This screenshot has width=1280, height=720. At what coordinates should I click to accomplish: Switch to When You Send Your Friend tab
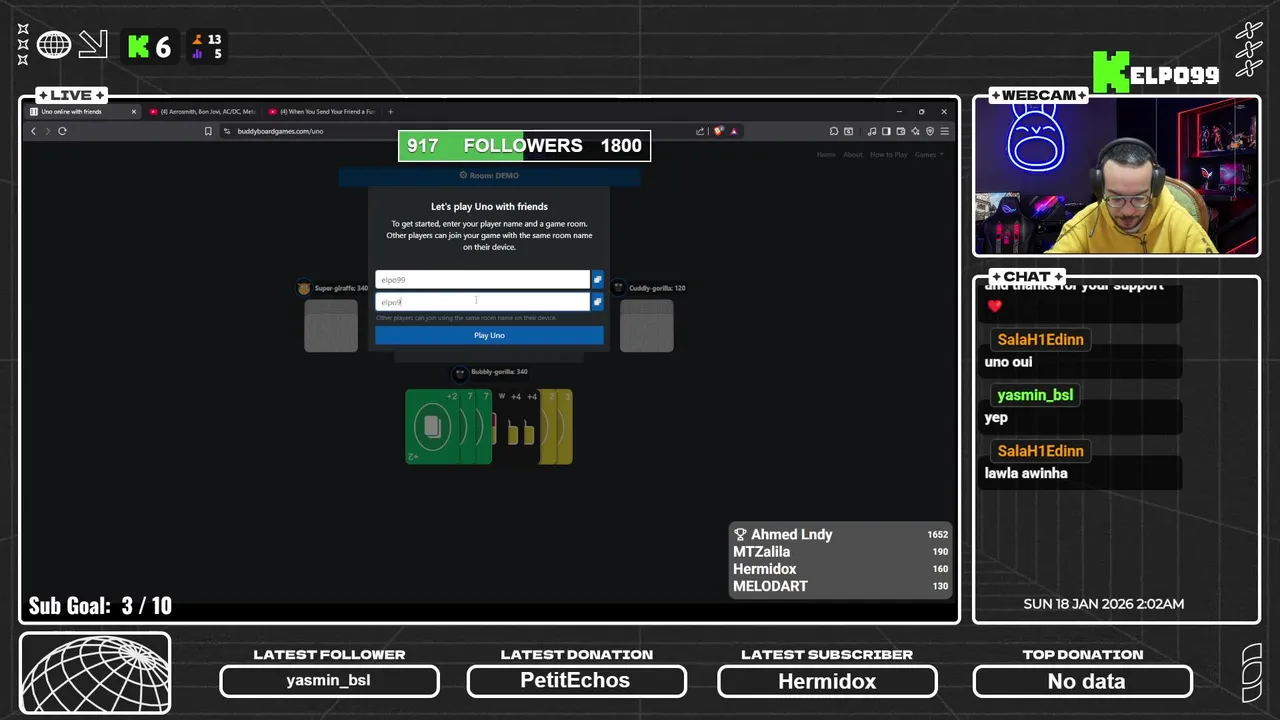[323, 112]
